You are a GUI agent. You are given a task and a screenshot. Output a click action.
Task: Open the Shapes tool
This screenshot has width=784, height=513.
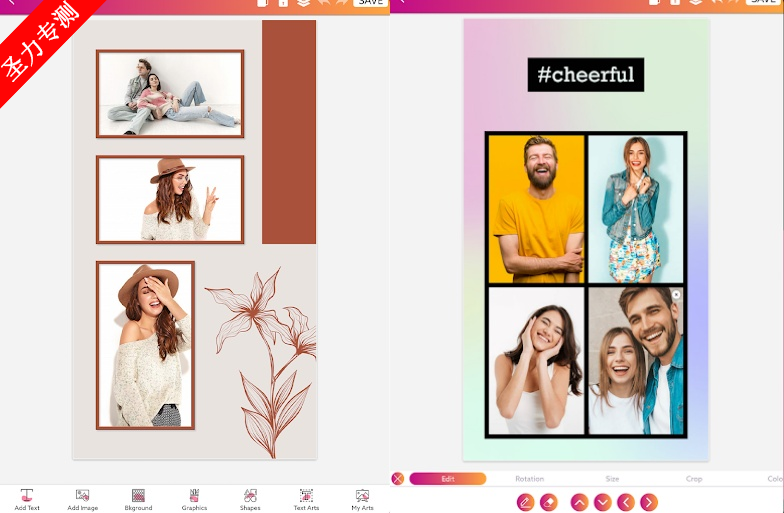(x=250, y=500)
